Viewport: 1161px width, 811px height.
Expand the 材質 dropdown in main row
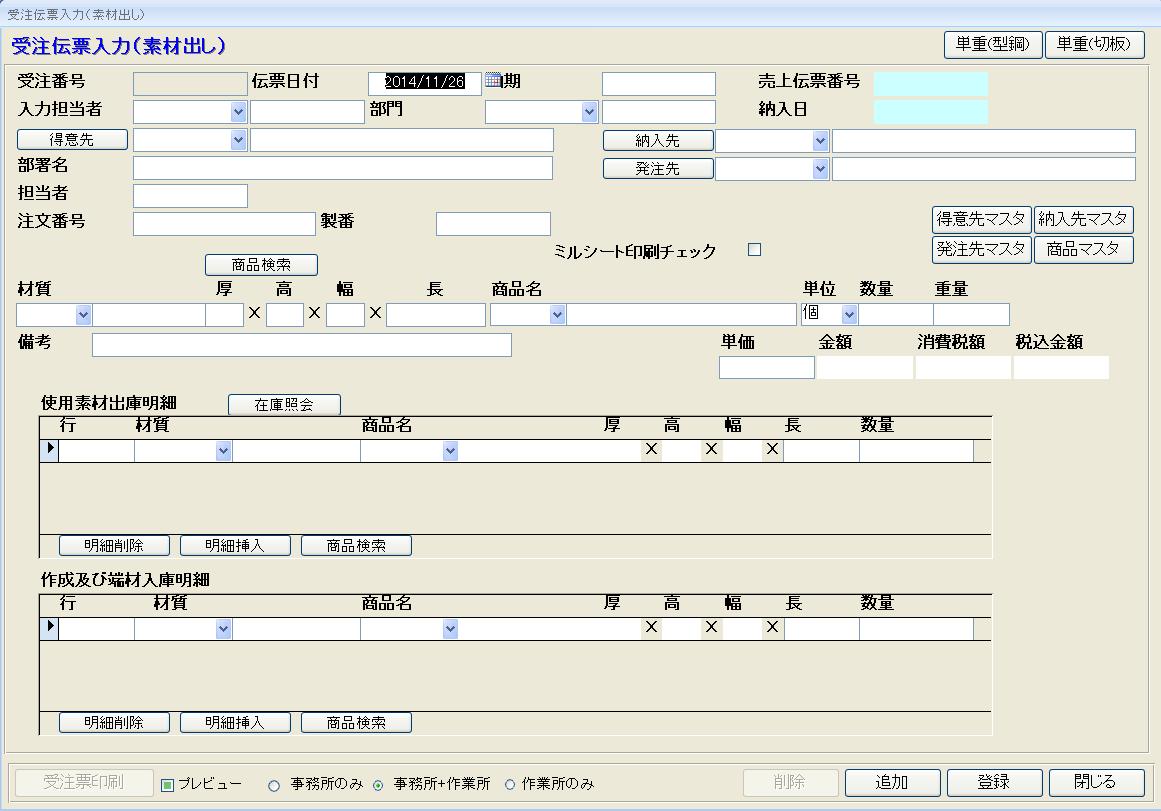point(83,315)
